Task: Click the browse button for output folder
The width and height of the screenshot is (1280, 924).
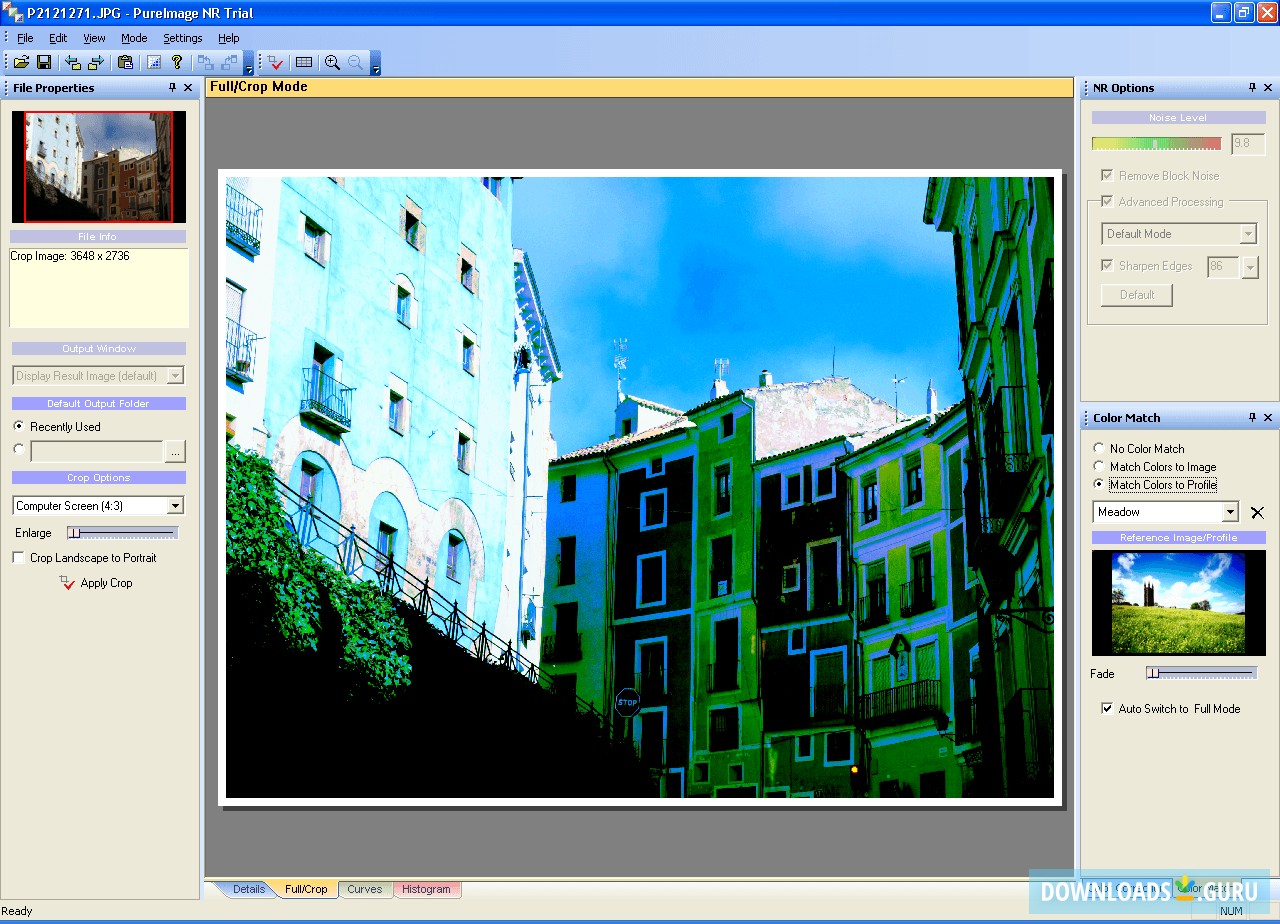Action: point(176,452)
